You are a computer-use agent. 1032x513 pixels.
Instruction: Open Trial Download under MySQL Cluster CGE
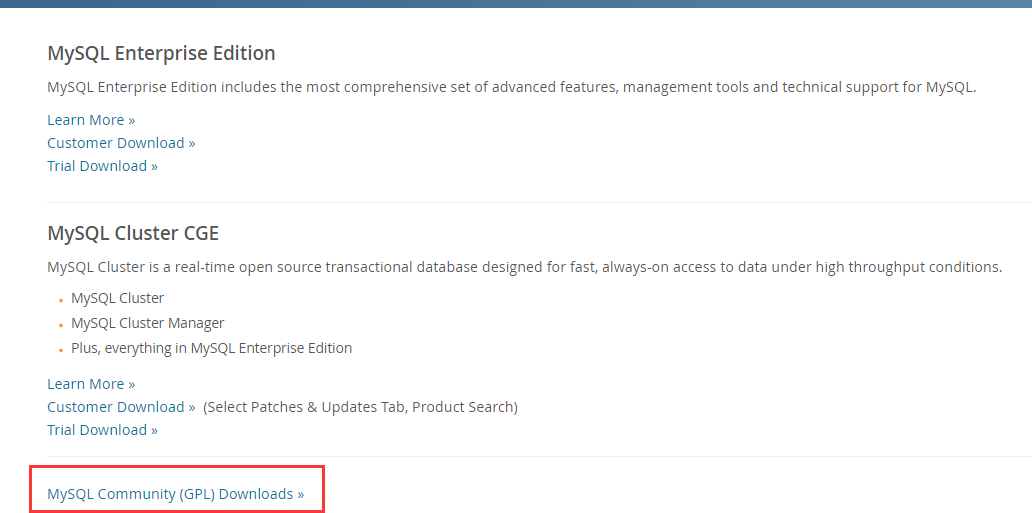coord(102,430)
